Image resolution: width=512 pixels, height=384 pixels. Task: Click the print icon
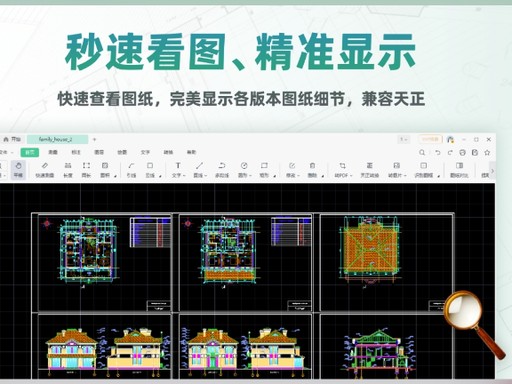(x=462, y=153)
